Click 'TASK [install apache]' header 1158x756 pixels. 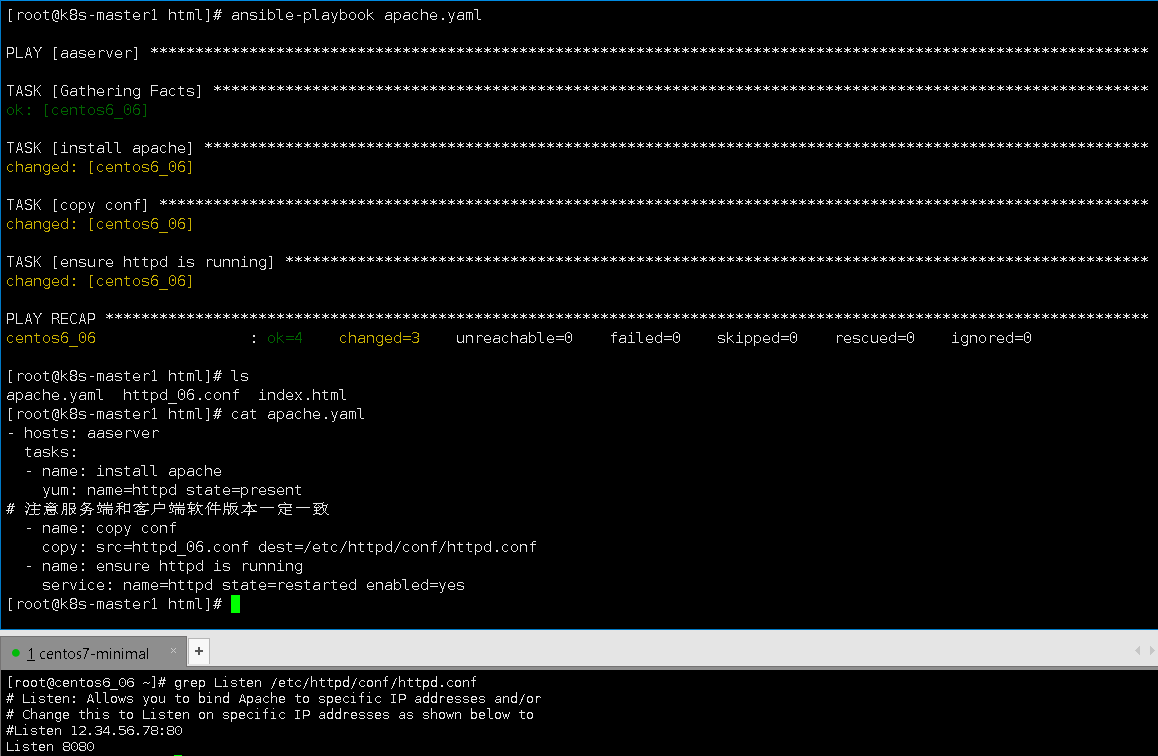point(100,148)
